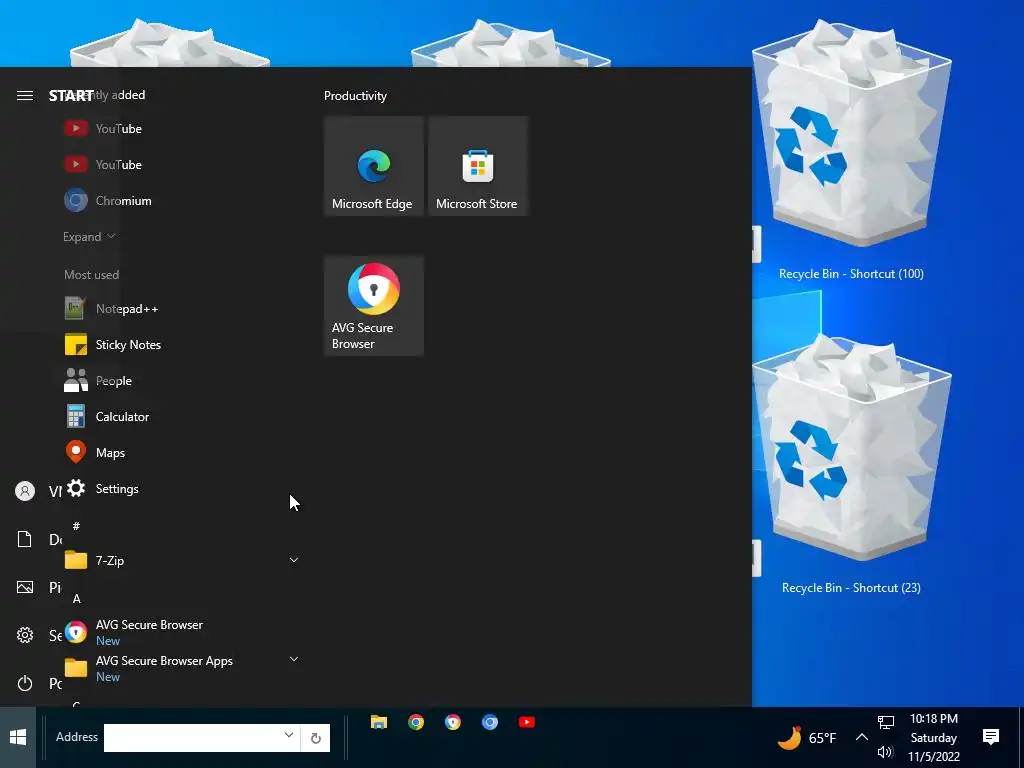Click the # letter index header
This screenshot has height=768, width=1024.
click(x=76, y=526)
